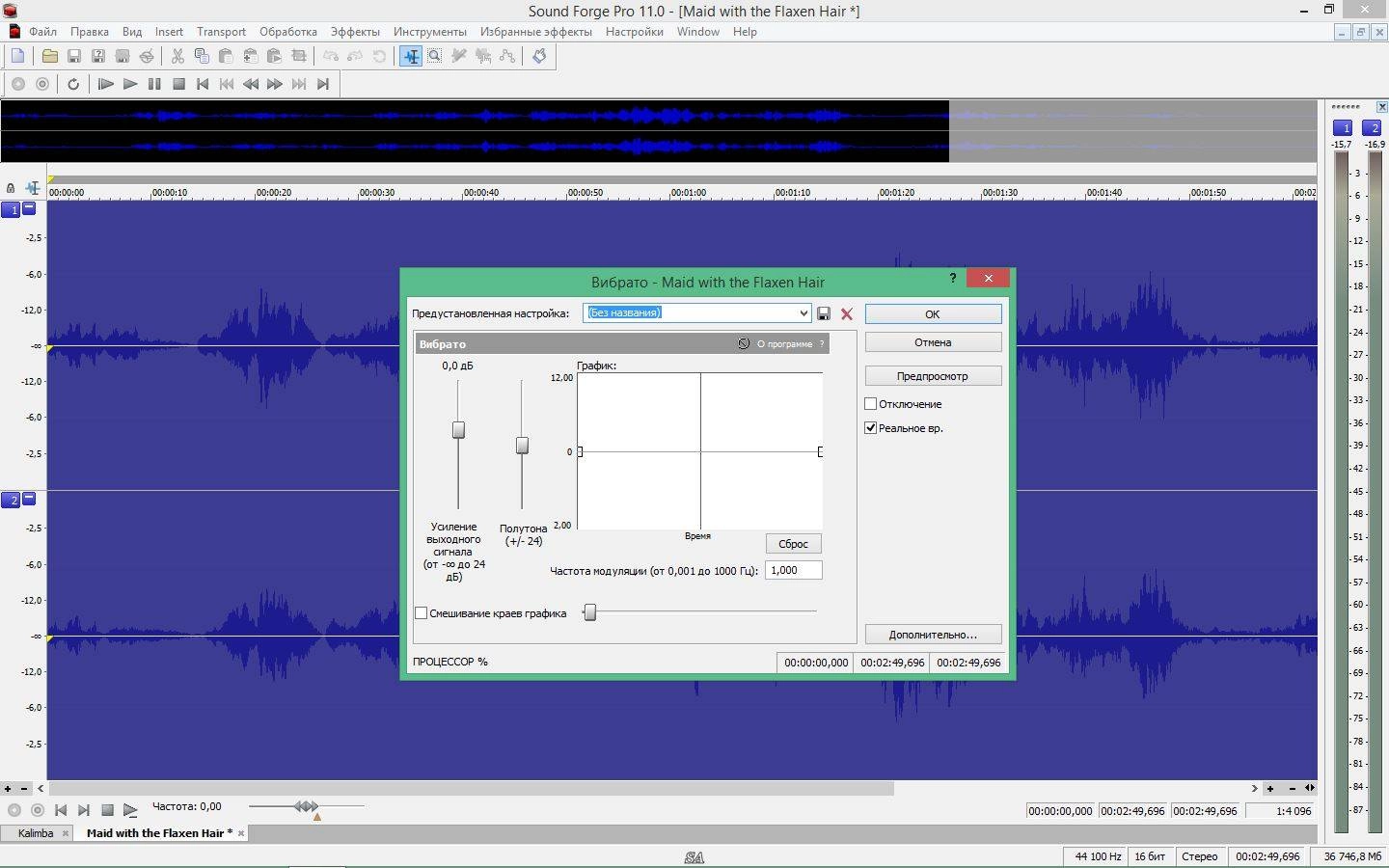Click Pause in the transport toolbar
This screenshot has height=868, width=1389.
[x=154, y=84]
